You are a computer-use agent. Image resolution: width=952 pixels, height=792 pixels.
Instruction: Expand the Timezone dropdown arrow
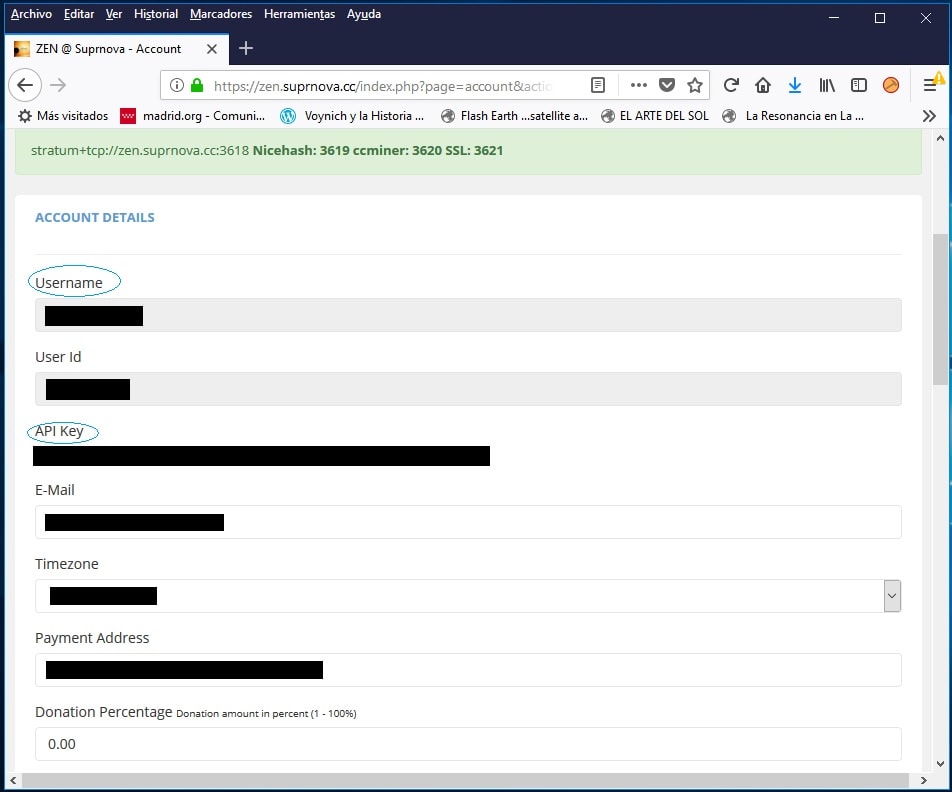pos(892,596)
